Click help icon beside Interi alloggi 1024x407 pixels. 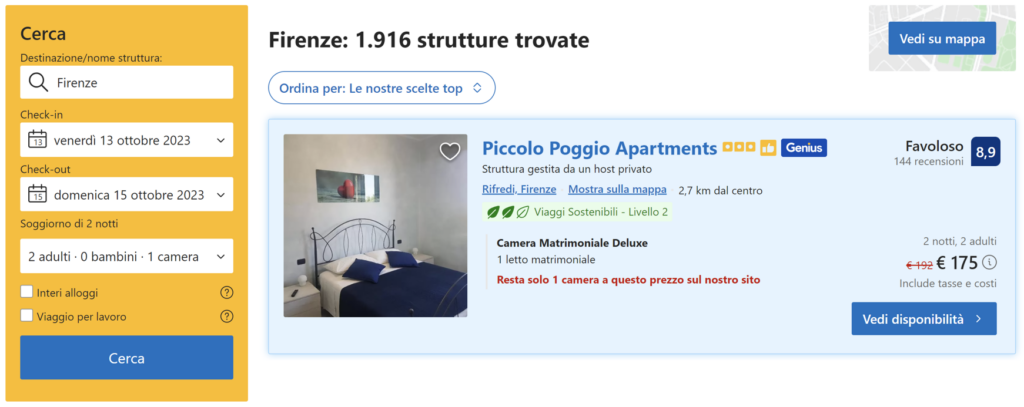pos(226,293)
